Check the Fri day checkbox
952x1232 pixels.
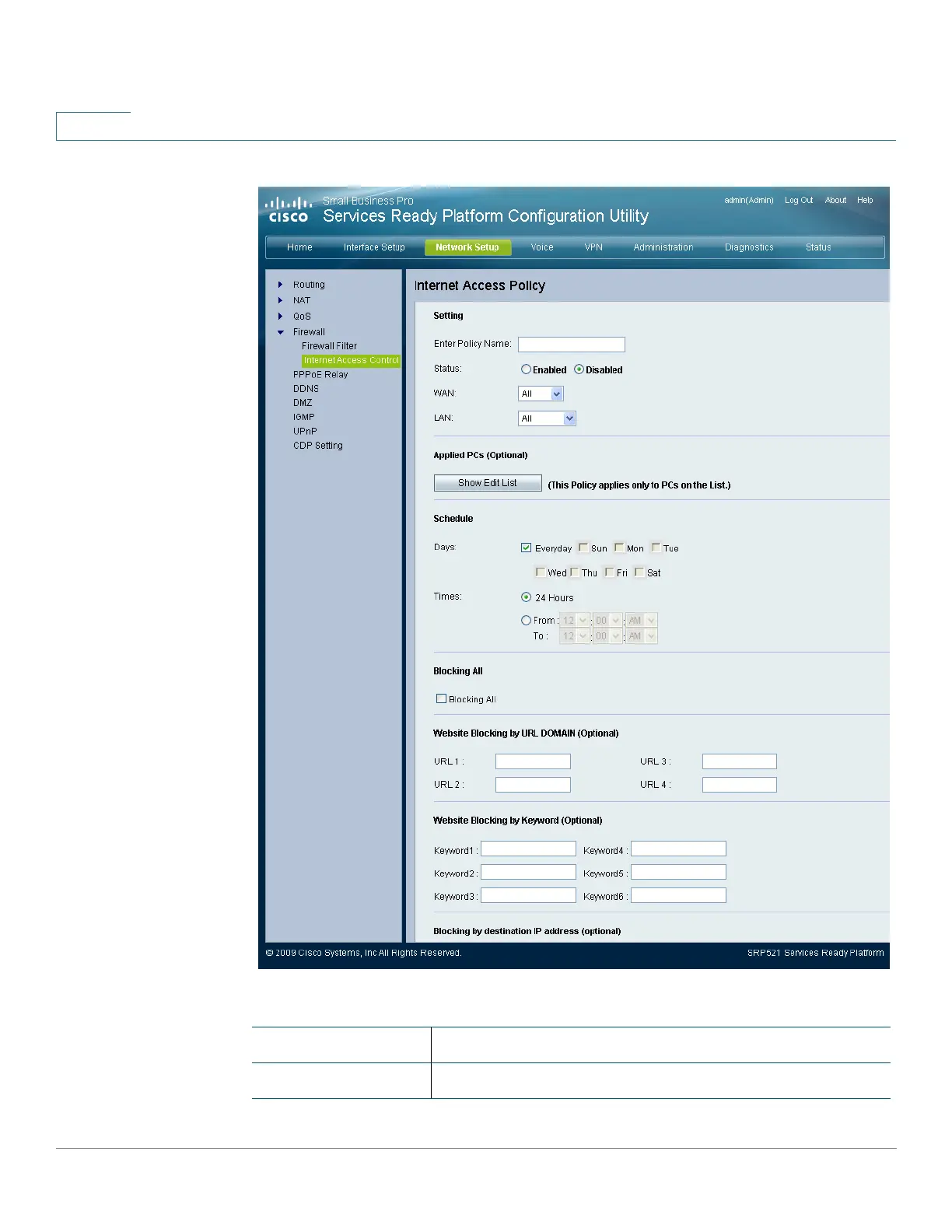(610, 572)
